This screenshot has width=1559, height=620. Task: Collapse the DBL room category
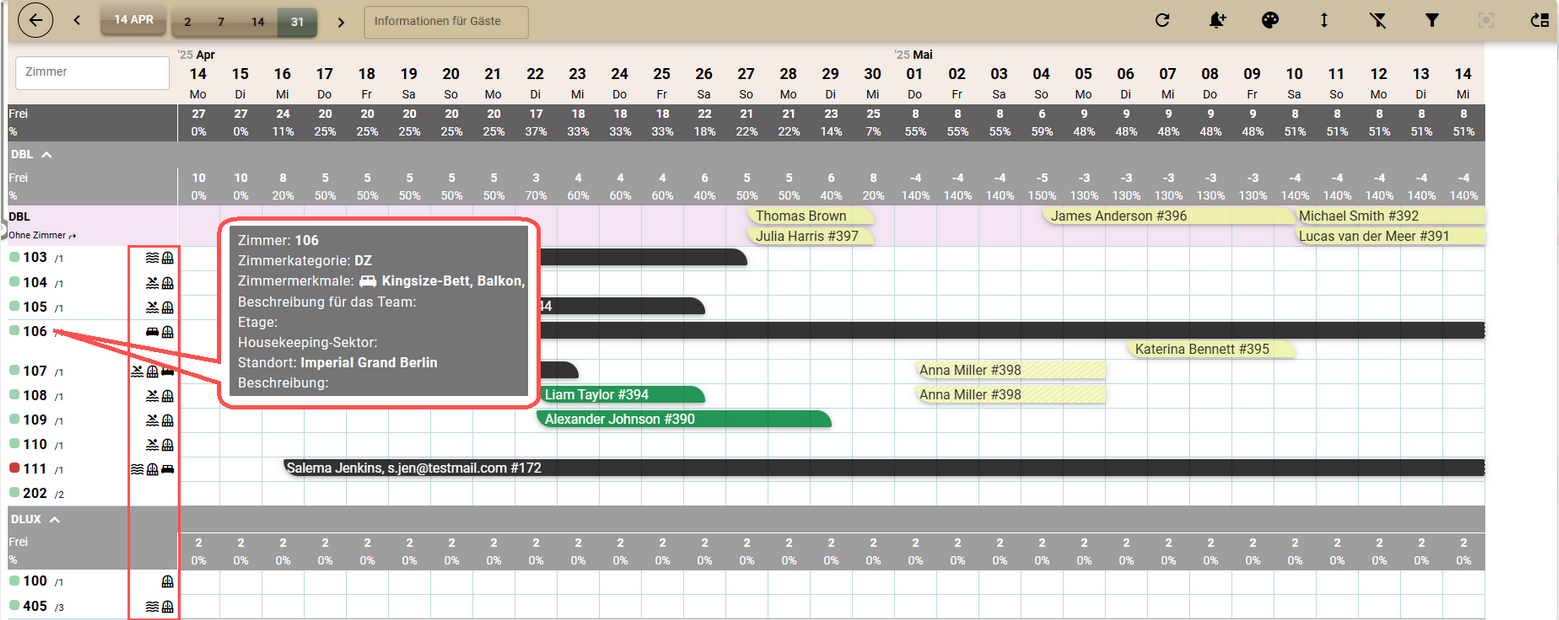click(x=46, y=155)
